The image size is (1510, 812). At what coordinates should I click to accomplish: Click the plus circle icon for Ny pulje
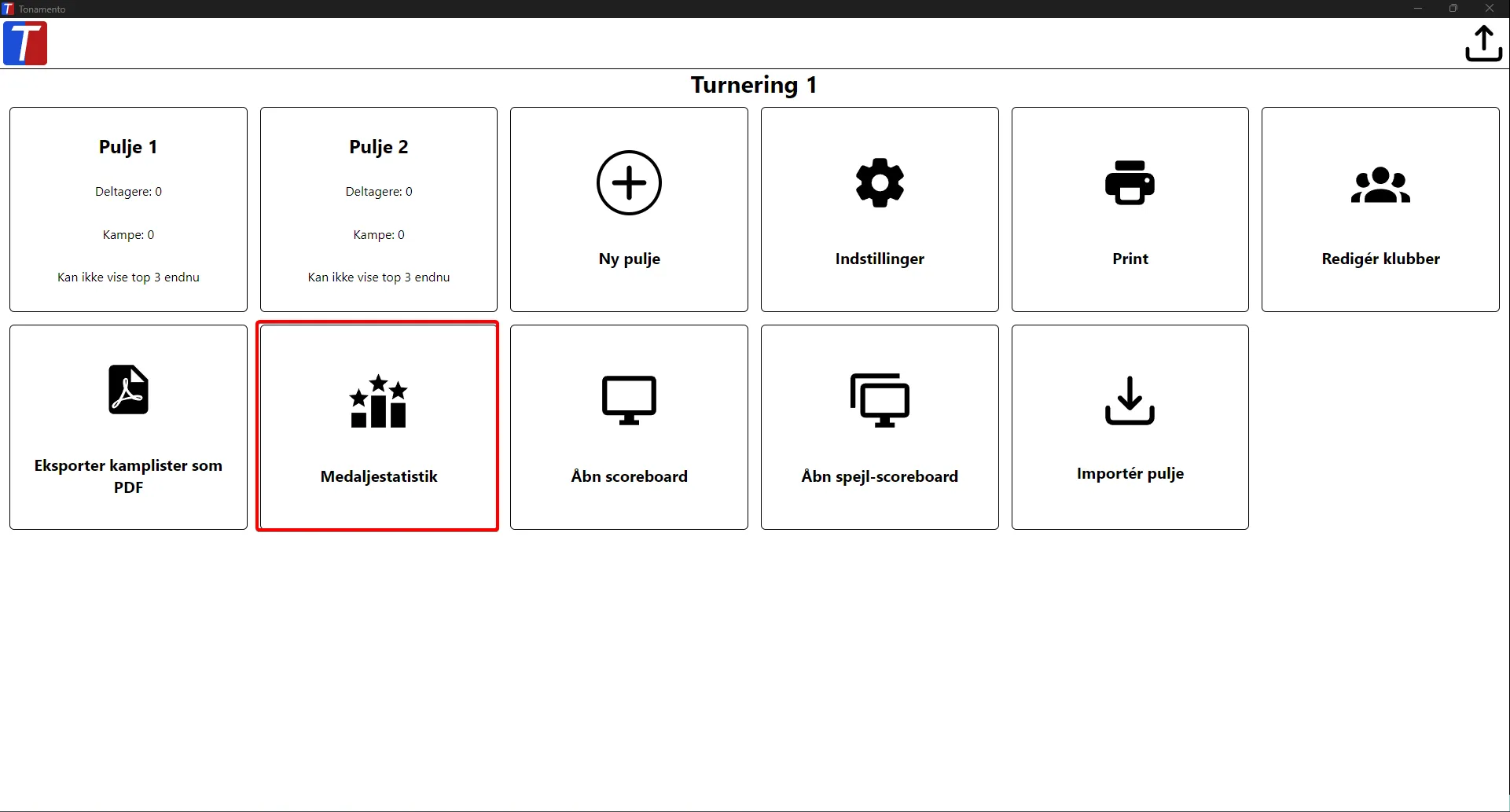[x=629, y=182]
